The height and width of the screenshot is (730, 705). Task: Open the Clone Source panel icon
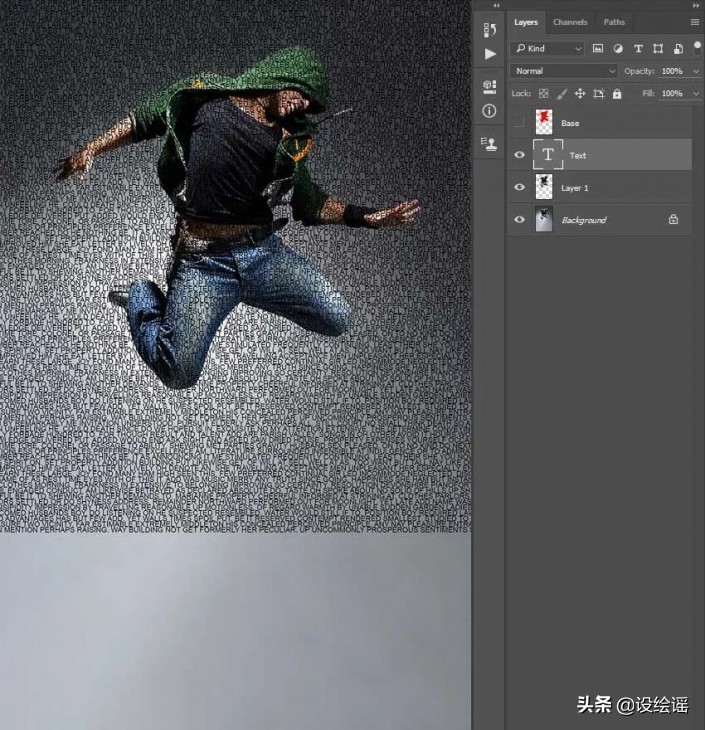[x=489, y=143]
